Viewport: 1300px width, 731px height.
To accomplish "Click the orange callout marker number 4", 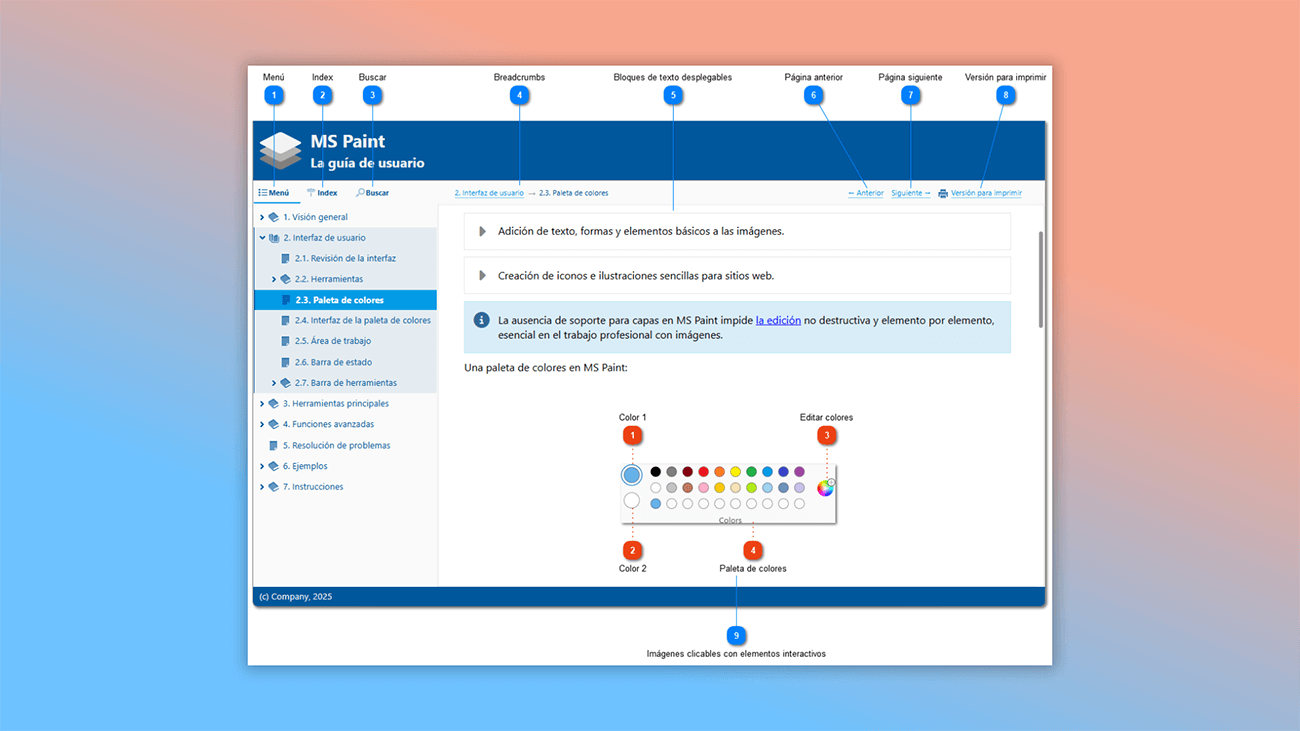I will pyautogui.click(x=753, y=550).
